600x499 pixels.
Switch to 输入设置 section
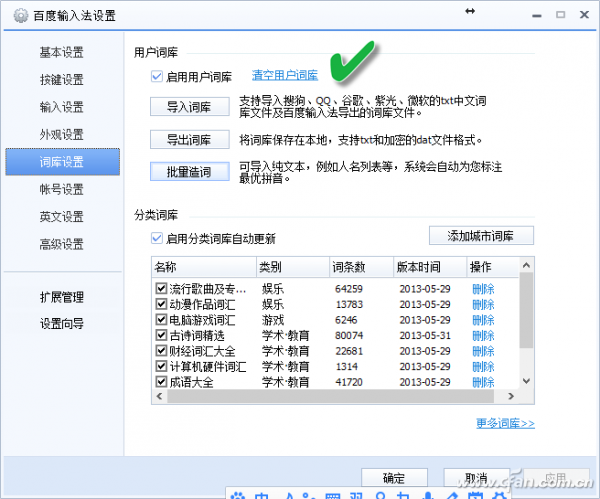pyautogui.click(x=62, y=107)
